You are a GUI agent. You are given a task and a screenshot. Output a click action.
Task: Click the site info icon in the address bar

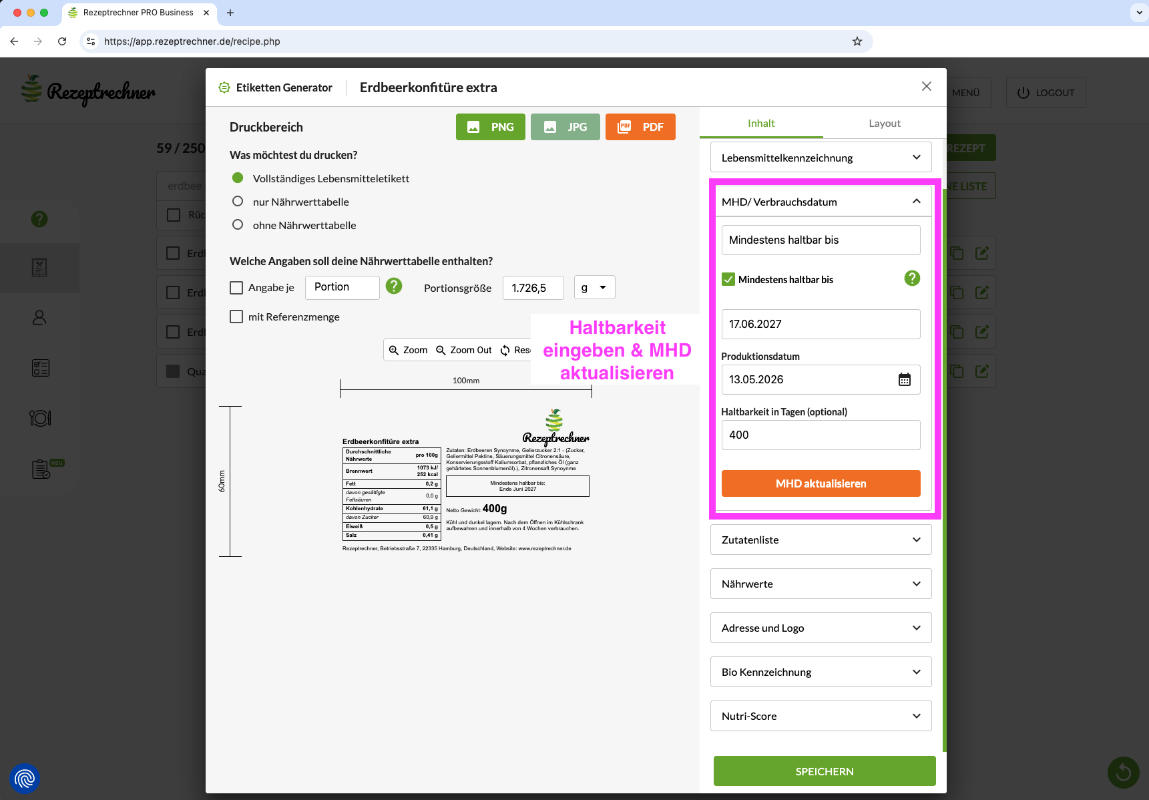pos(91,42)
